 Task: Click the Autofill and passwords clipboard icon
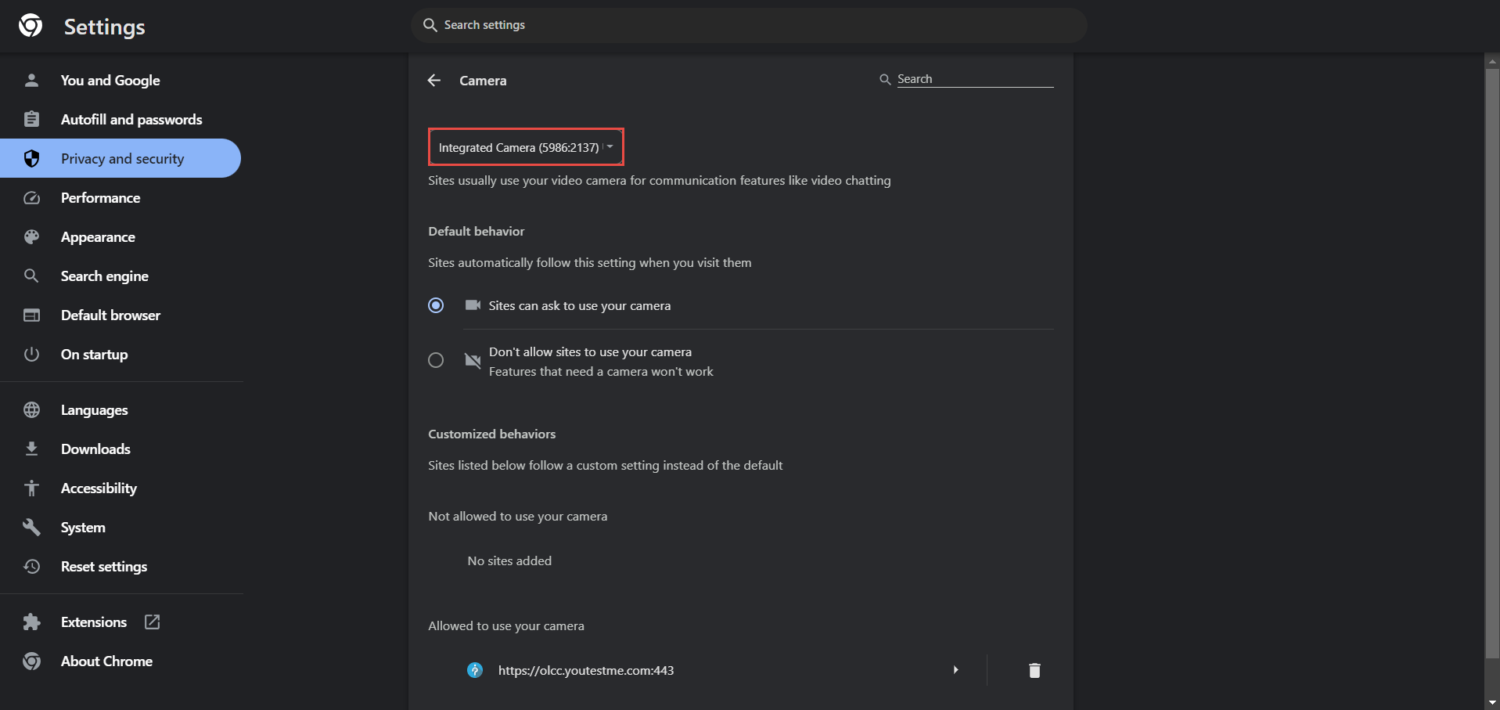[x=32, y=119]
